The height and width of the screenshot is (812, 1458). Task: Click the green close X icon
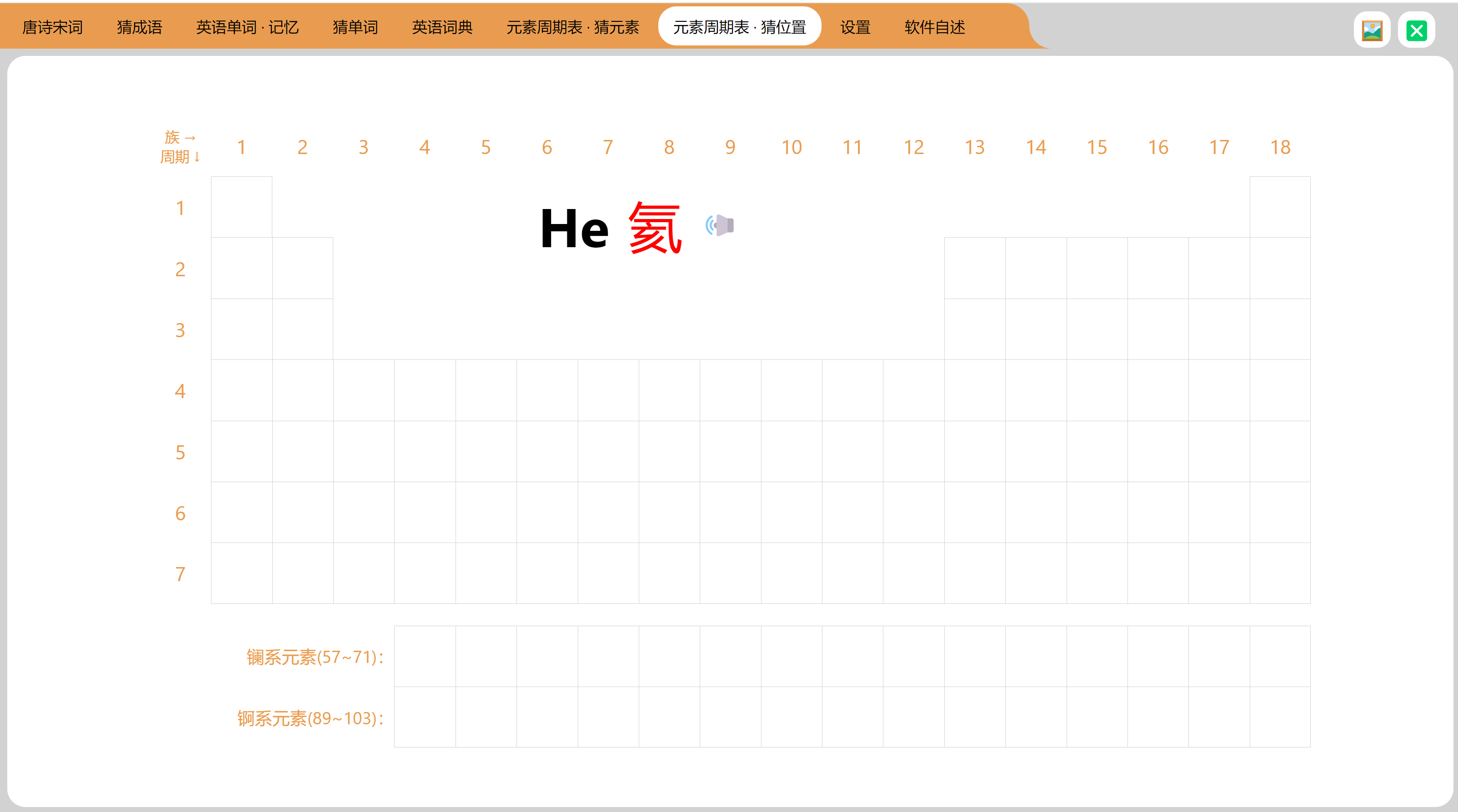[x=1416, y=30]
